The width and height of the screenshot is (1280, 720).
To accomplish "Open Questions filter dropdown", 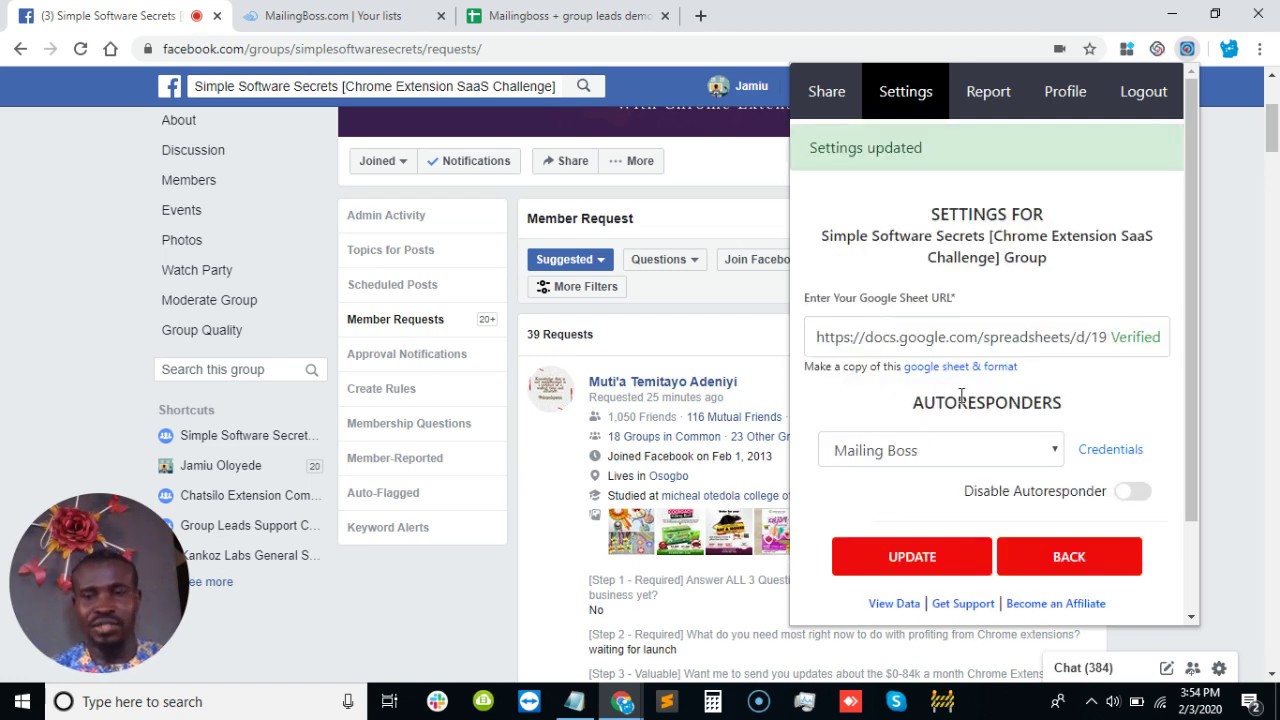I will click(665, 259).
